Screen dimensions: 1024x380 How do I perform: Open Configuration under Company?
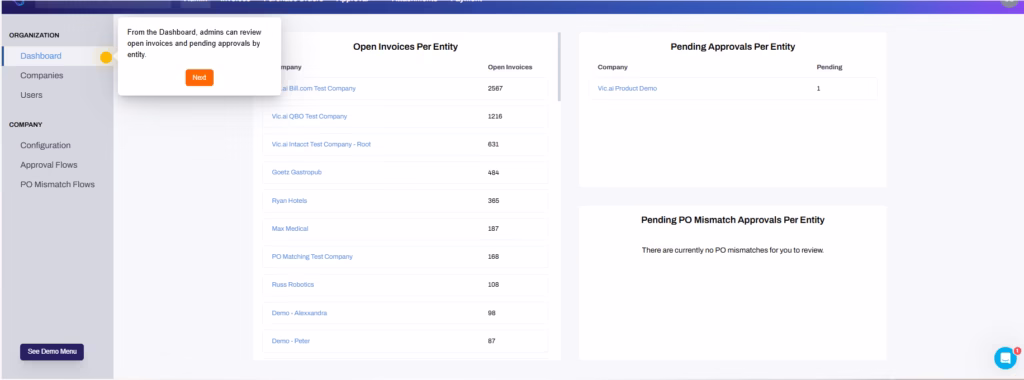click(45, 146)
